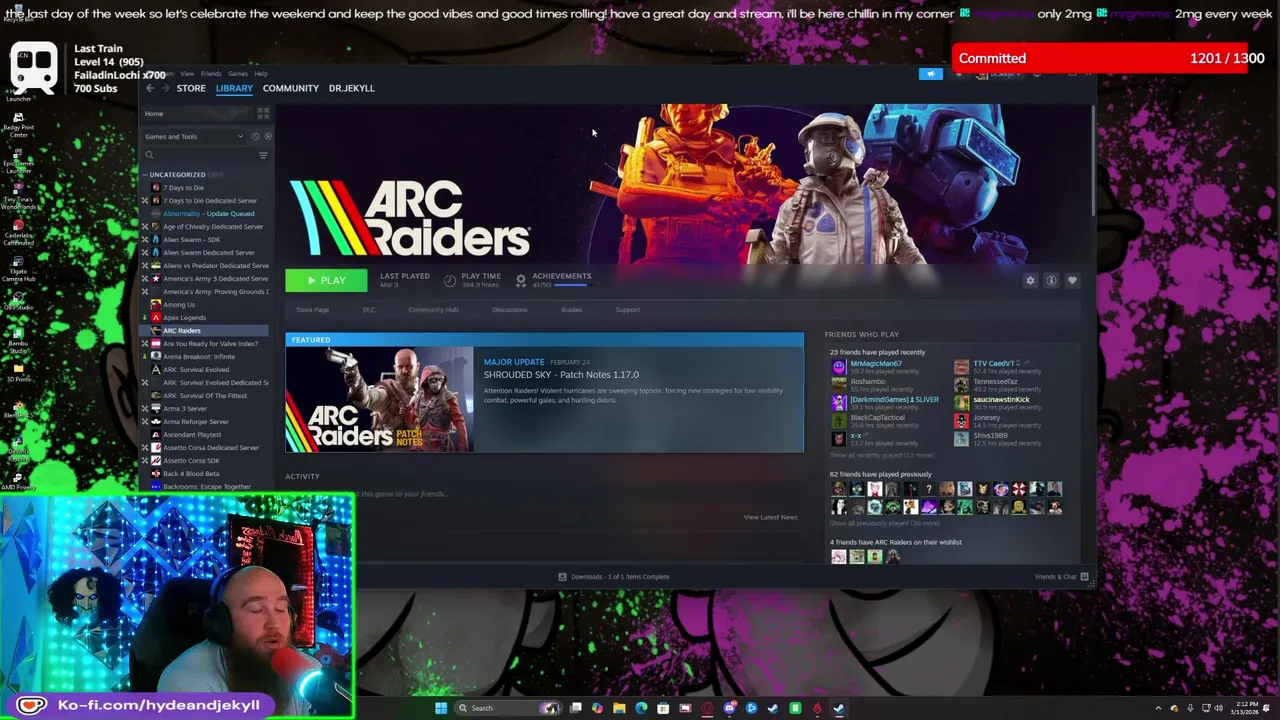
Task: Open Friends & Chat
Action: coord(1062,577)
